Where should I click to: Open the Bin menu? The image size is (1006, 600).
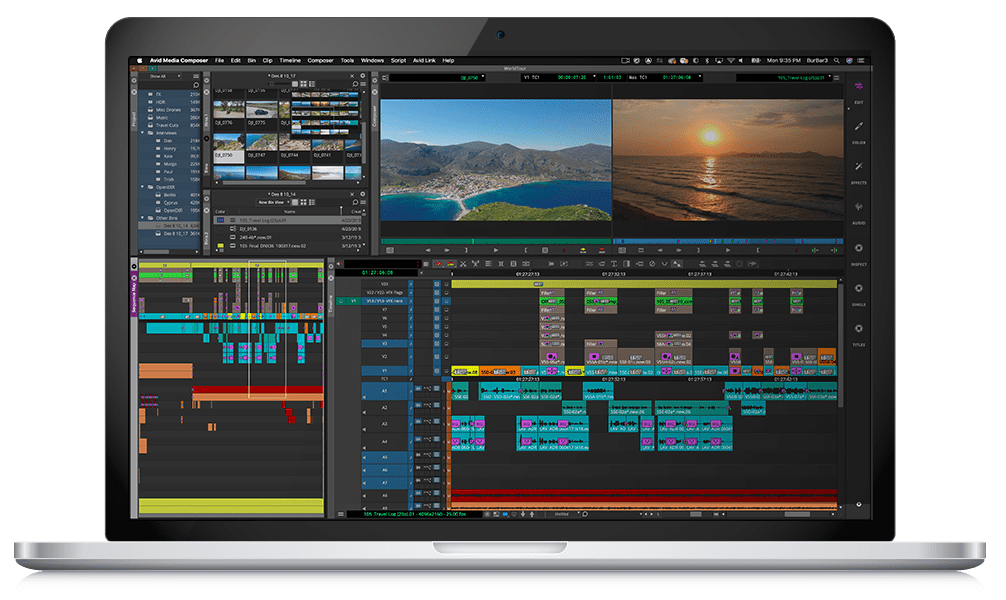252,60
